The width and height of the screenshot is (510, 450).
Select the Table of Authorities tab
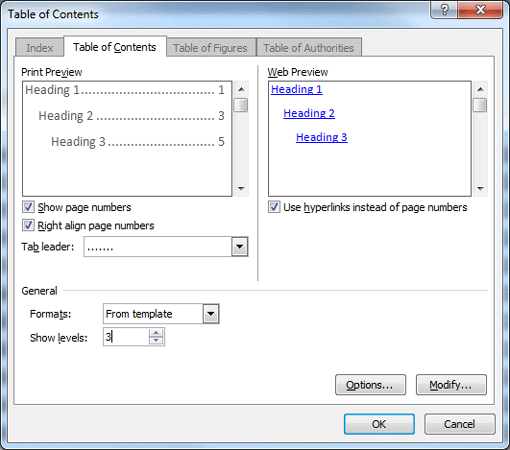pos(309,48)
